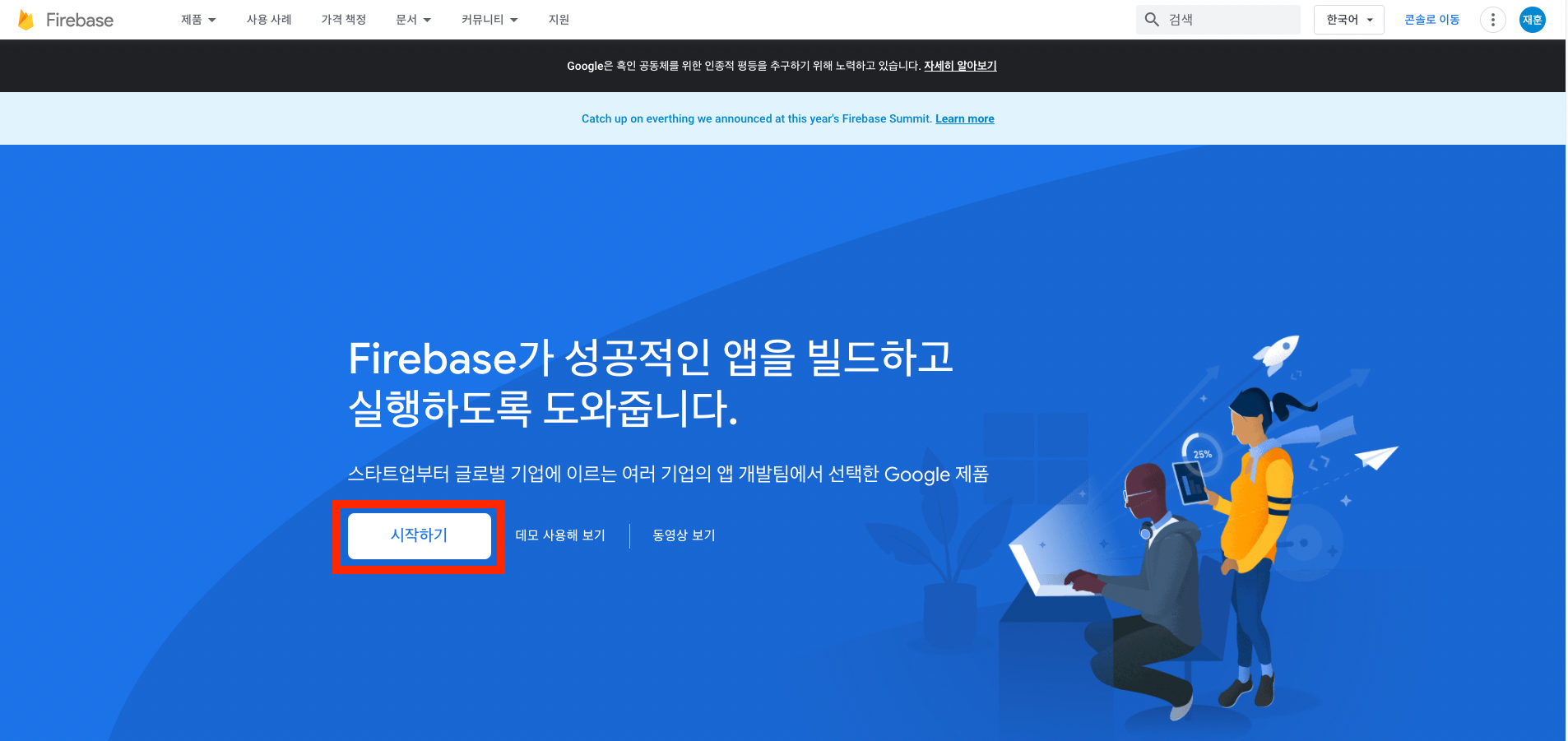
Task: Open the 가격 책정 menu item
Action: pos(343,20)
